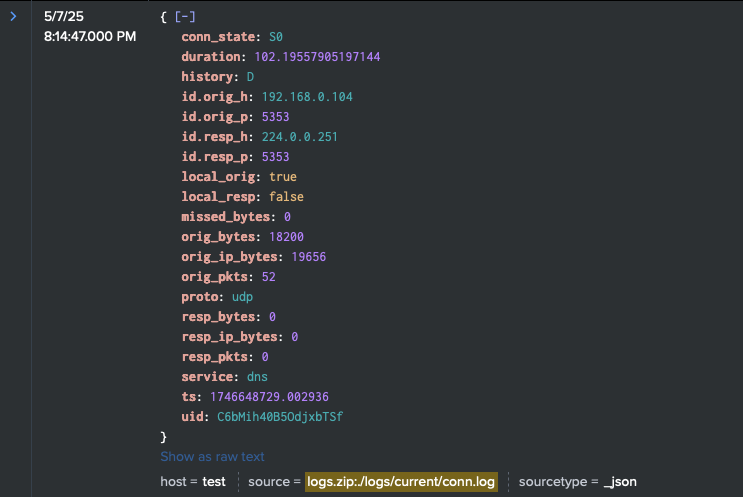Select id.resp_h value 224.0.0.251
Image resolution: width=743 pixels, height=497 pixels.
click(x=299, y=137)
